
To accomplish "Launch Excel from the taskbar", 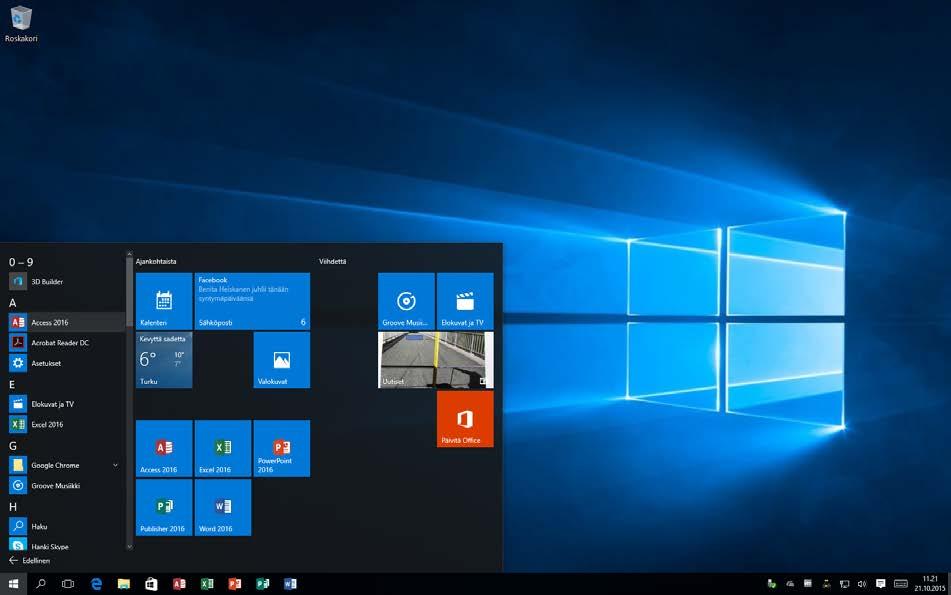I will coord(207,583).
